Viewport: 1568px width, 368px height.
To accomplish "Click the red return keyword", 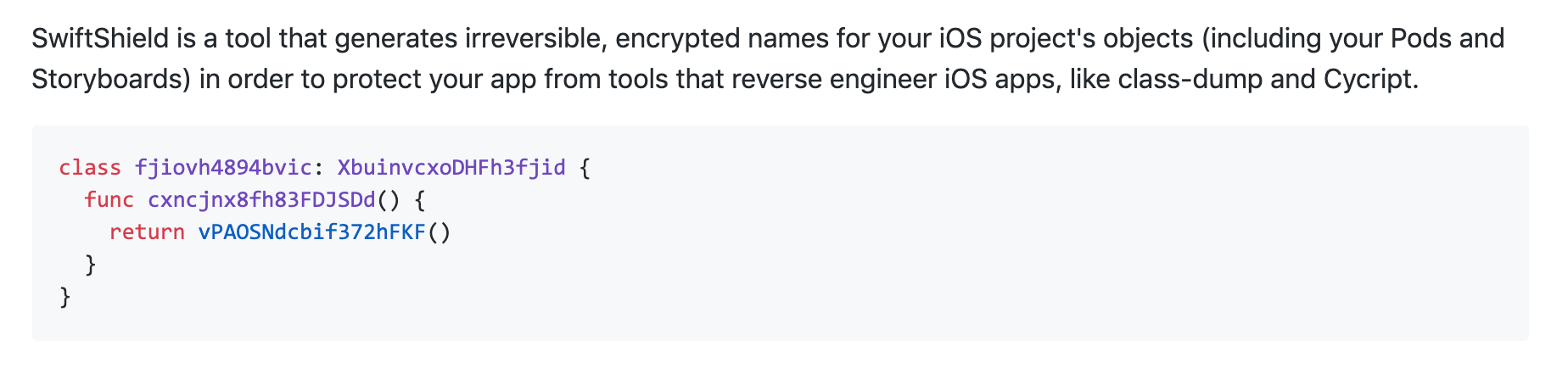I will pyautogui.click(x=147, y=232).
